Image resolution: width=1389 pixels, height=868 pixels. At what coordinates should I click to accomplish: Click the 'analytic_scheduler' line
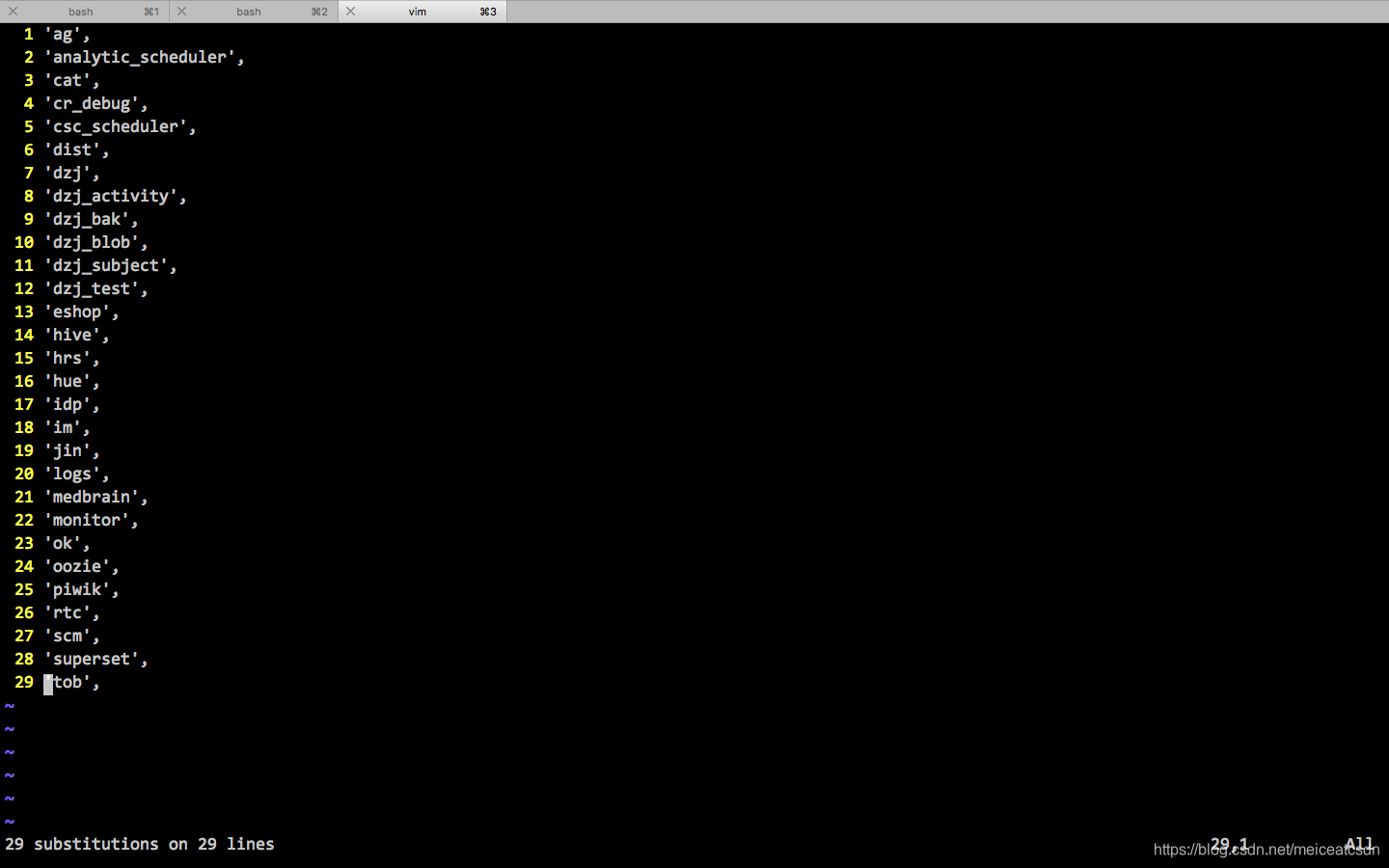tap(144, 58)
